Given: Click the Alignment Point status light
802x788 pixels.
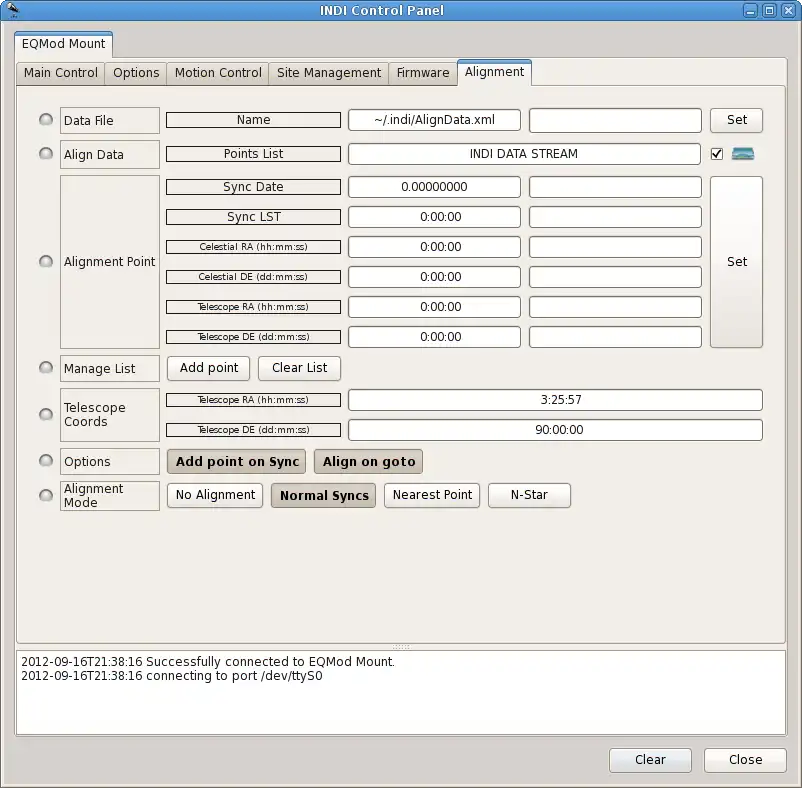Looking at the screenshot, I should click(46, 261).
